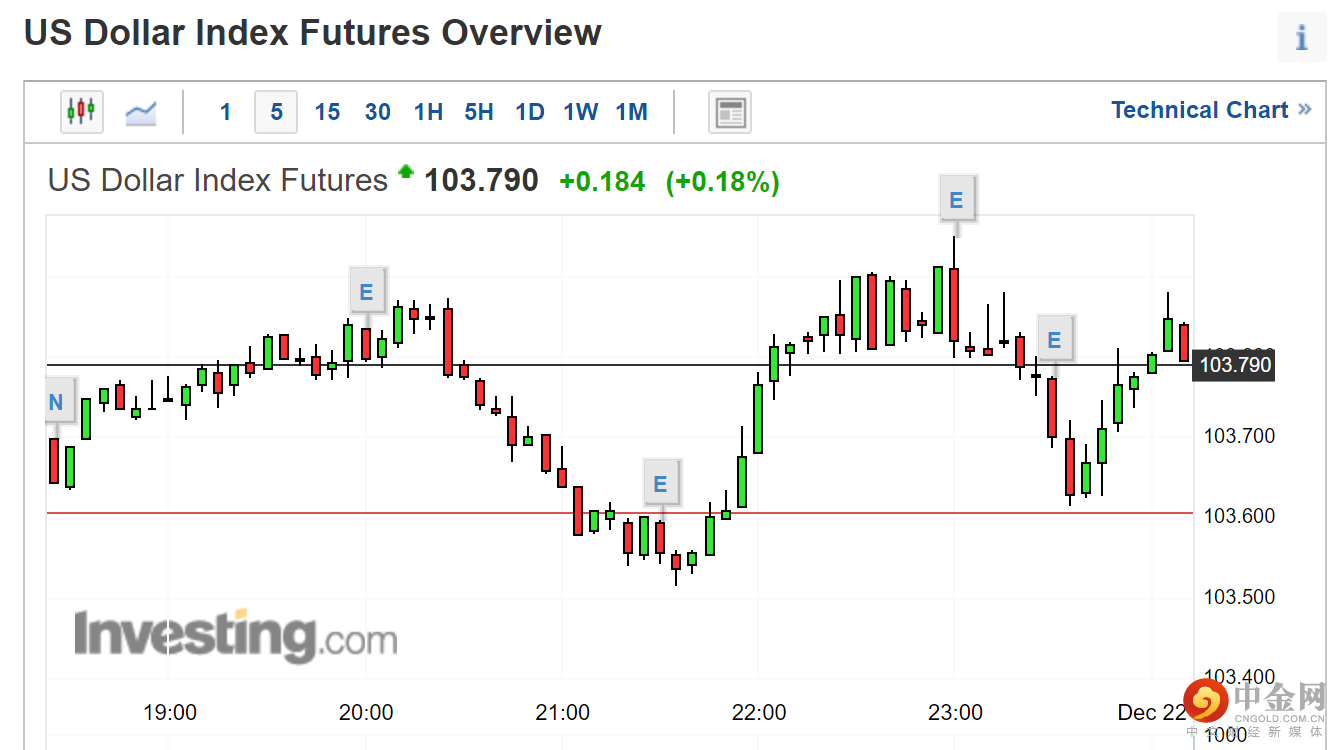Click the N news marker on chart
Viewport: 1340px width, 750px height.
point(57,402)
